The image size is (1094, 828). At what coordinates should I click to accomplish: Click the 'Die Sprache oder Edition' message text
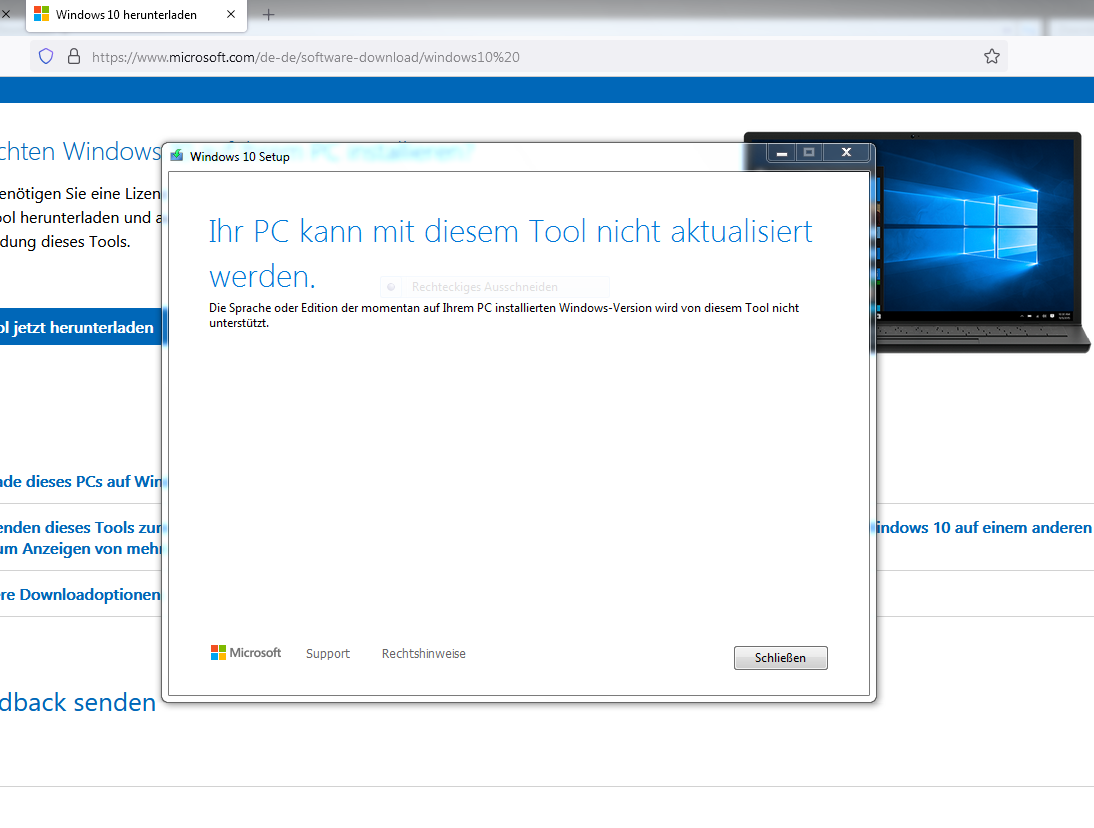coord(504,315)
